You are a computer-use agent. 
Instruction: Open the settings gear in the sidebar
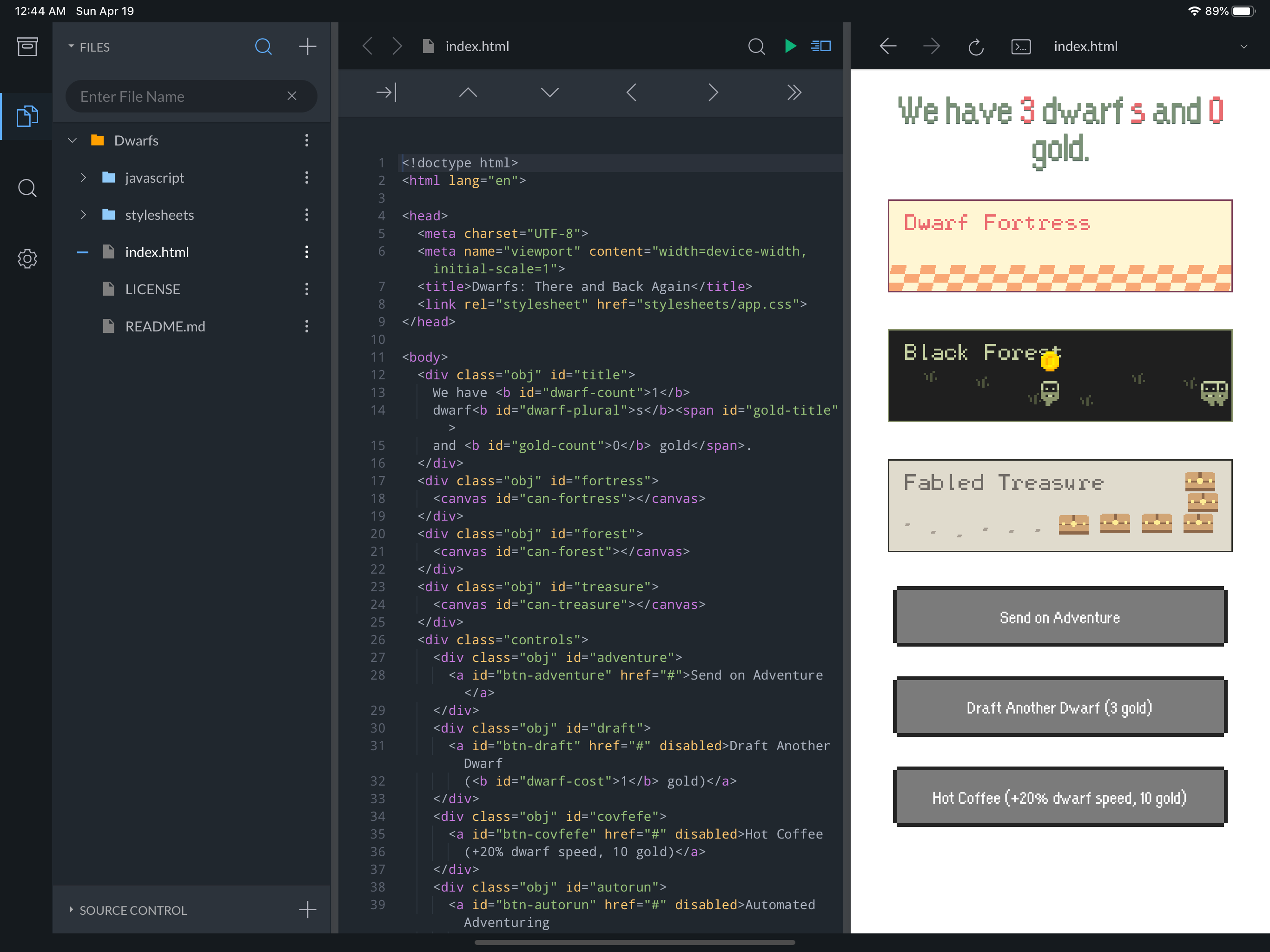coord(27,259)
